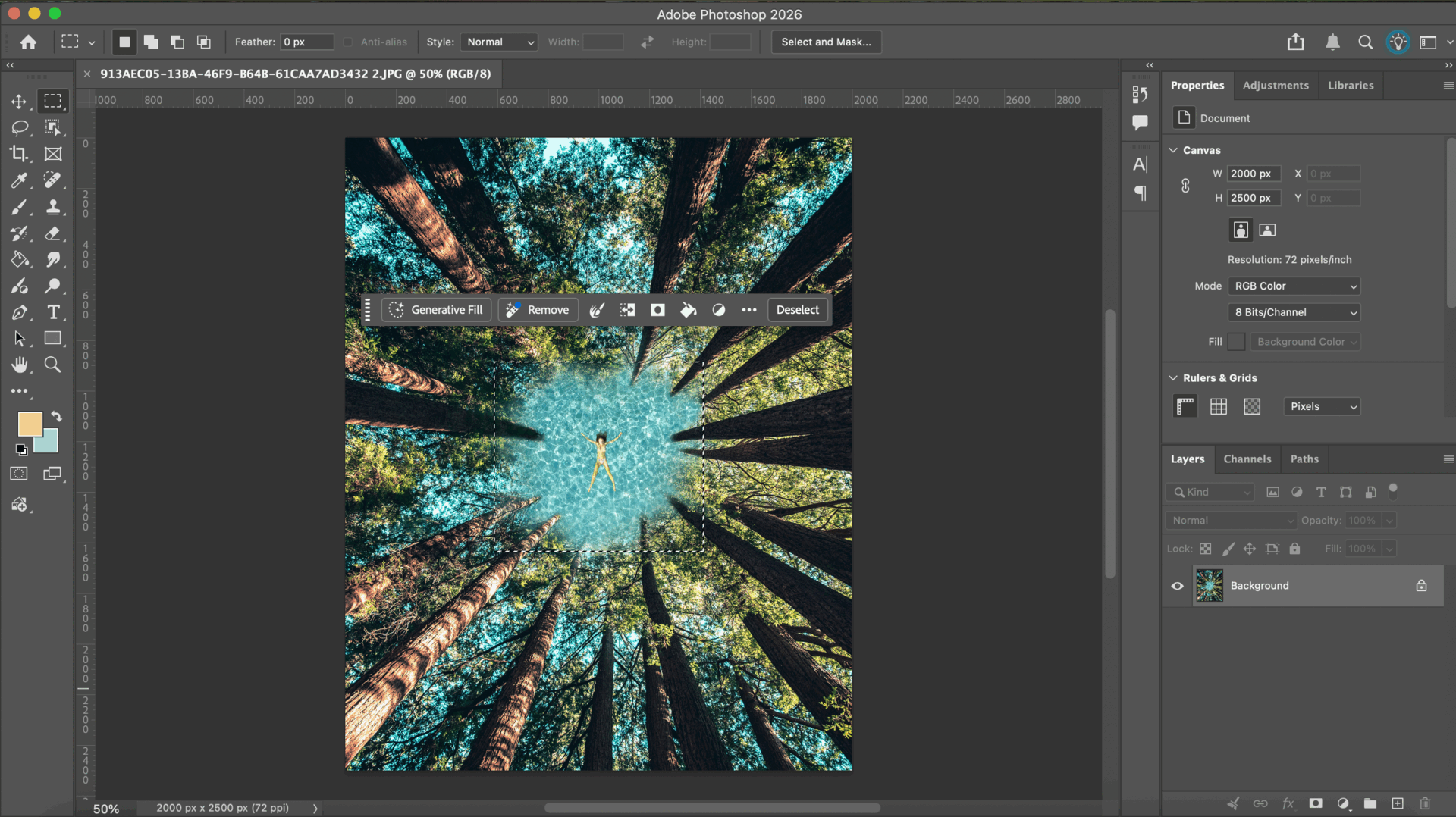Screen dimensions: 1456x817
Task: Select the Lasso tool
Action: 19,127
